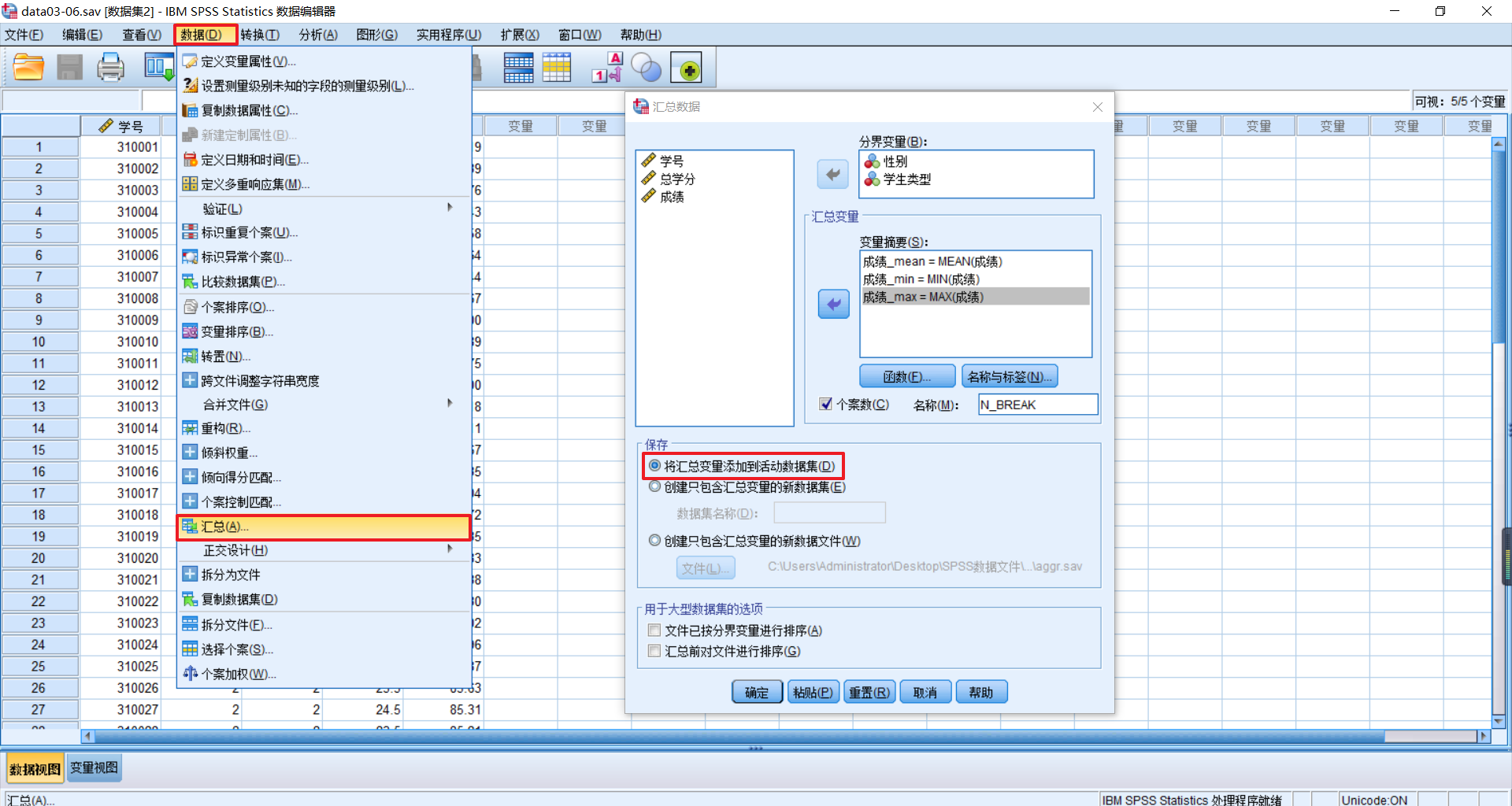Viewport: 1512px width, 806px height.
Task: Close the 汇总数据 dialog
Action: click(1097, 106)
